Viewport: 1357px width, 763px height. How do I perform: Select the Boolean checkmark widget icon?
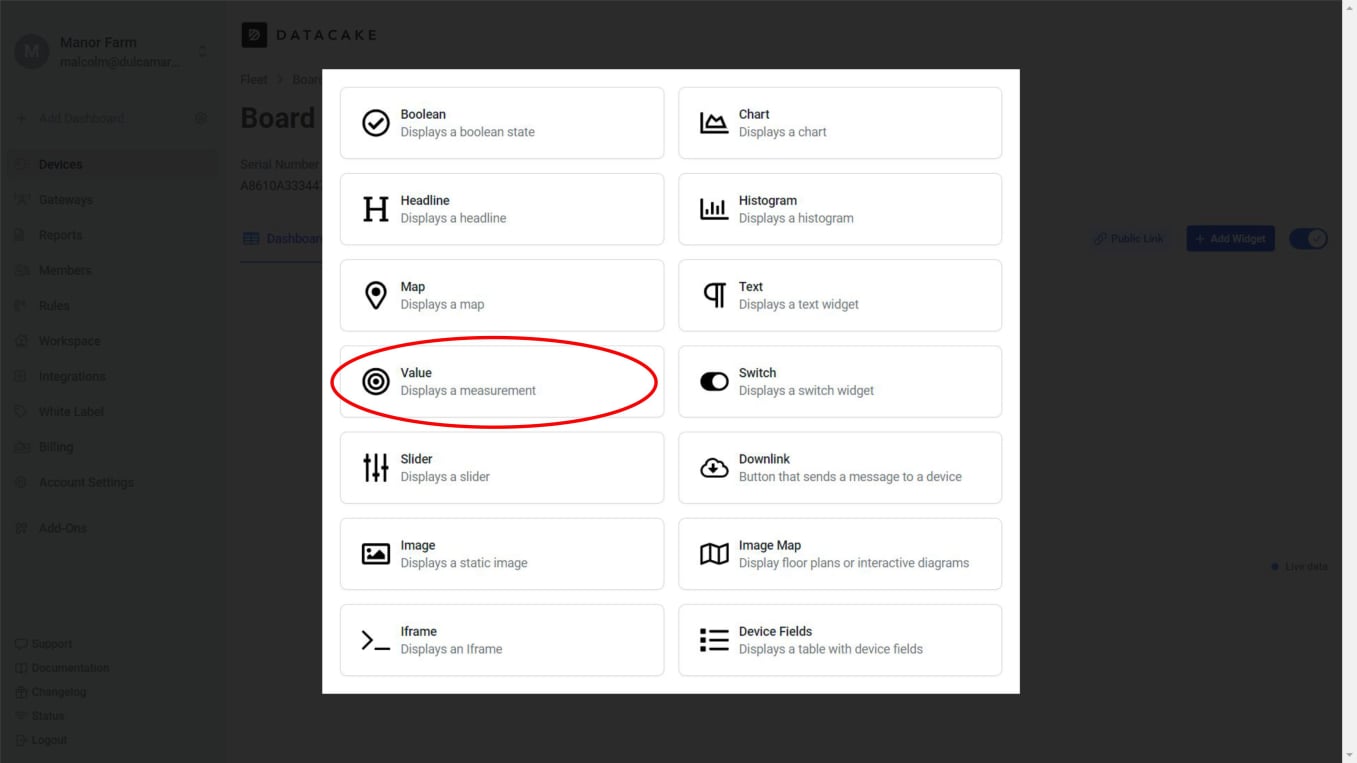375,122
